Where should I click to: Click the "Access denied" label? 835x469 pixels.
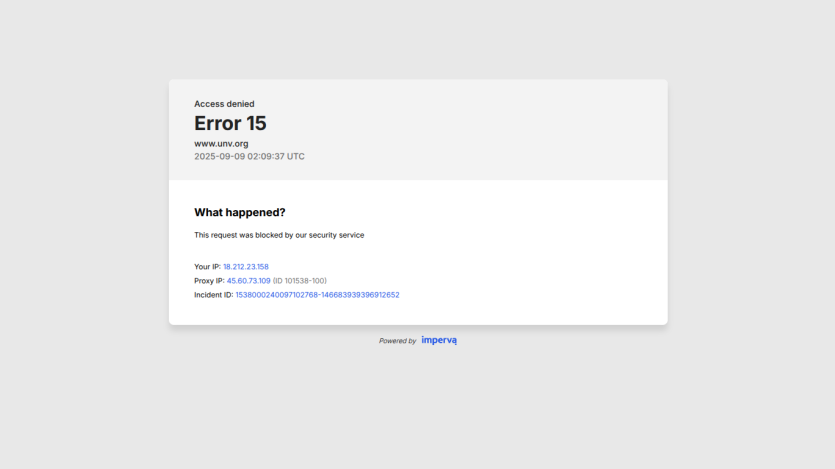224,104
